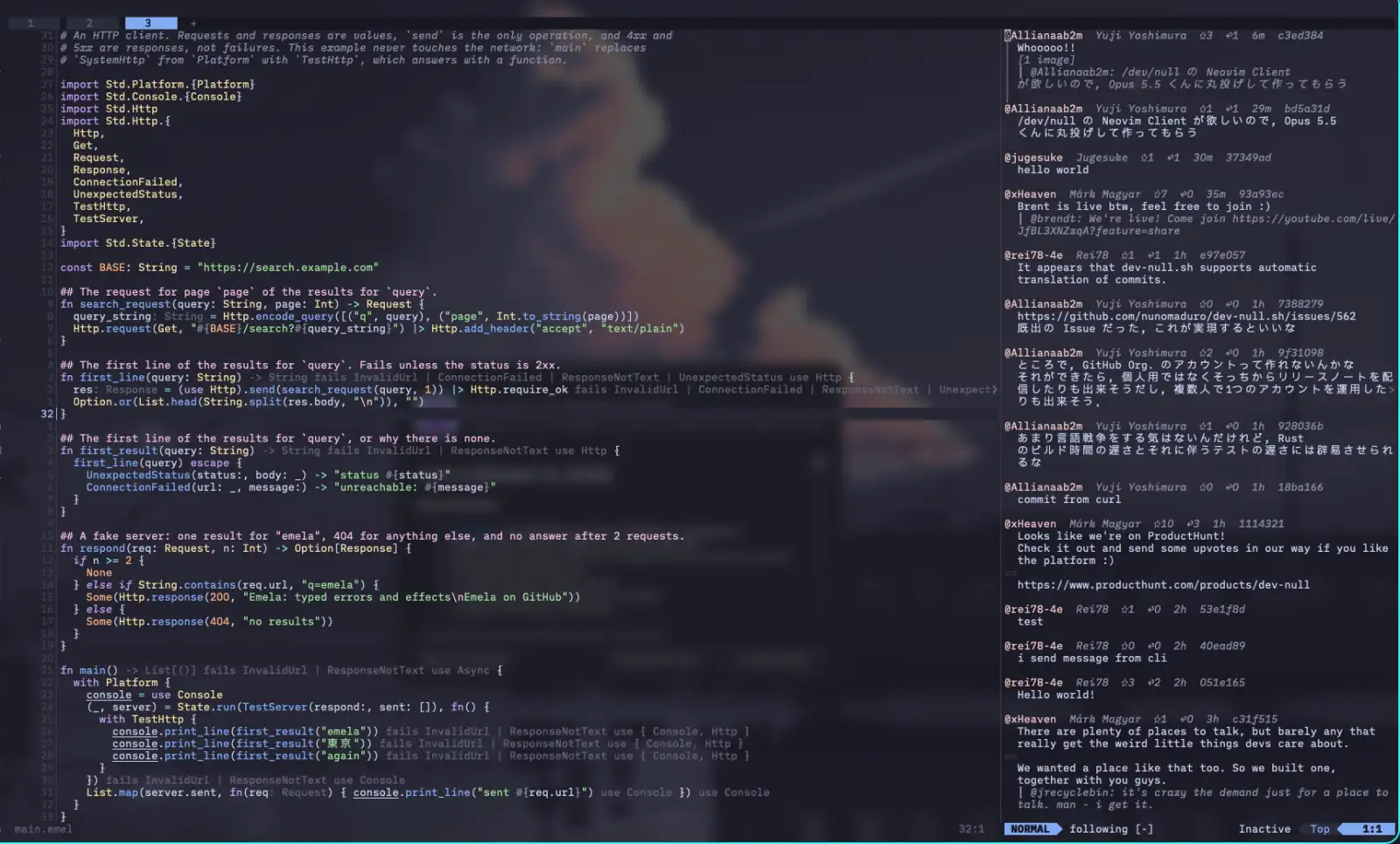1400x844 pixels.
Task: Click the 'fn main()' function definition
Action: 89,671
